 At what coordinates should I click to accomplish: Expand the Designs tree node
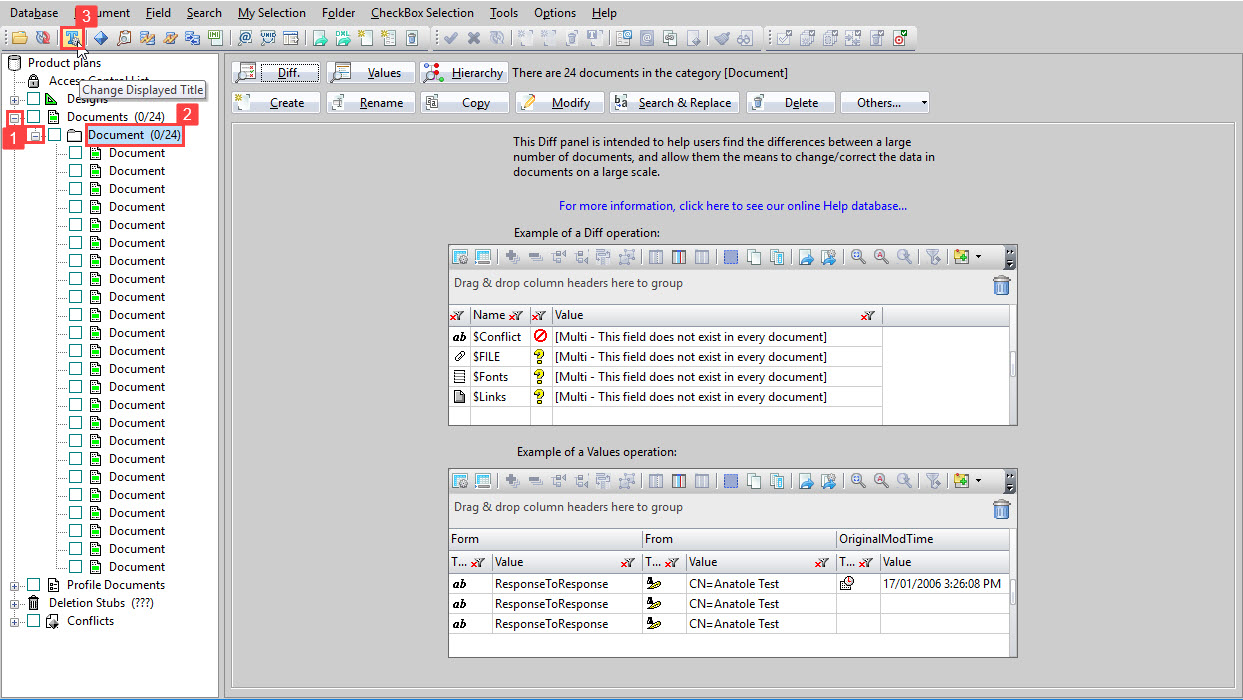[x=15, y=99]
